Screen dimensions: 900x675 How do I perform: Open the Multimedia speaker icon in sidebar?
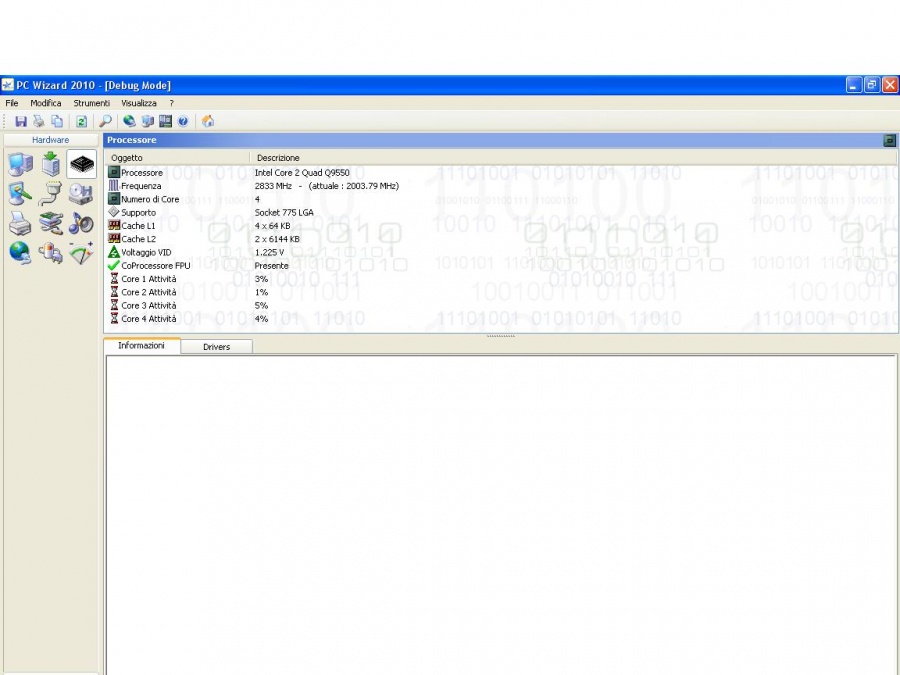[x=81, y=224]
